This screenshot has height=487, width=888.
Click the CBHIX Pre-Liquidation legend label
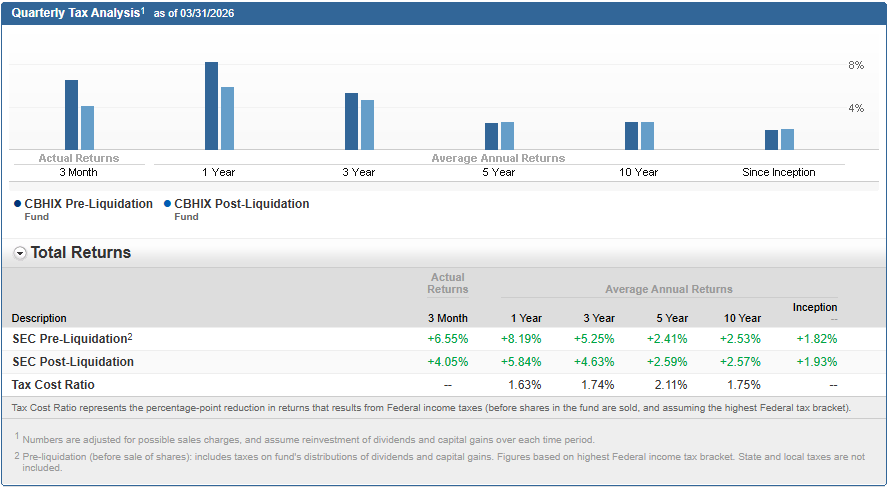pyautogui.click(x=89, y=204)
